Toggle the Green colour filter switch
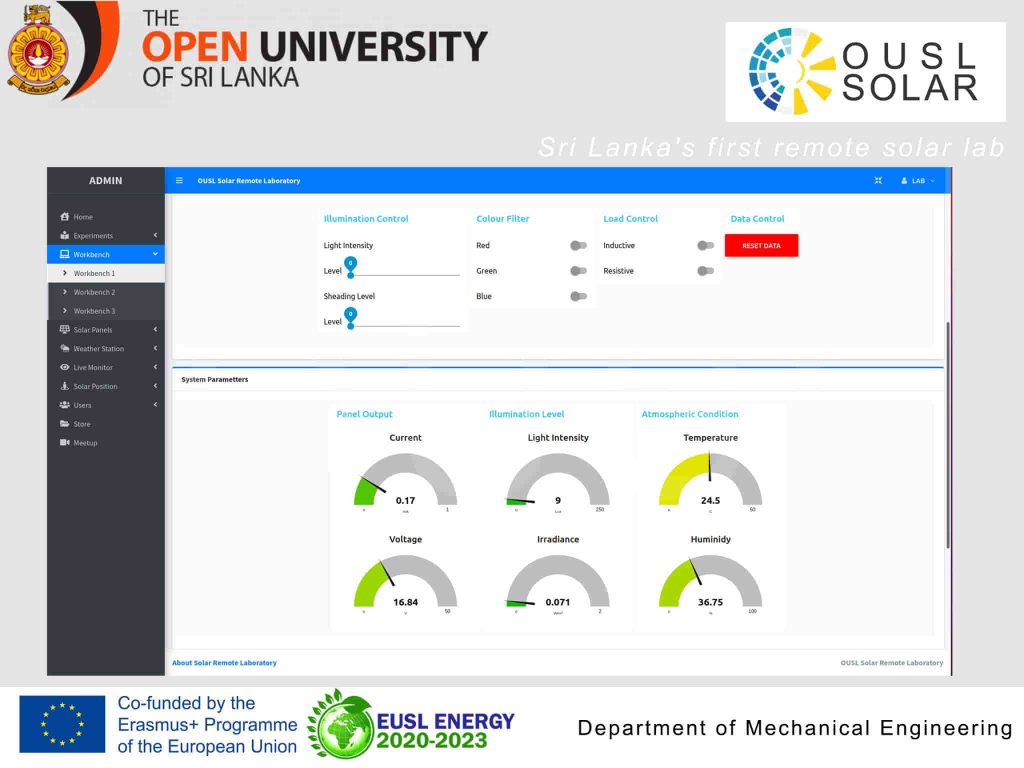This screenshot has height=768, width=1024. coord(578,271)
